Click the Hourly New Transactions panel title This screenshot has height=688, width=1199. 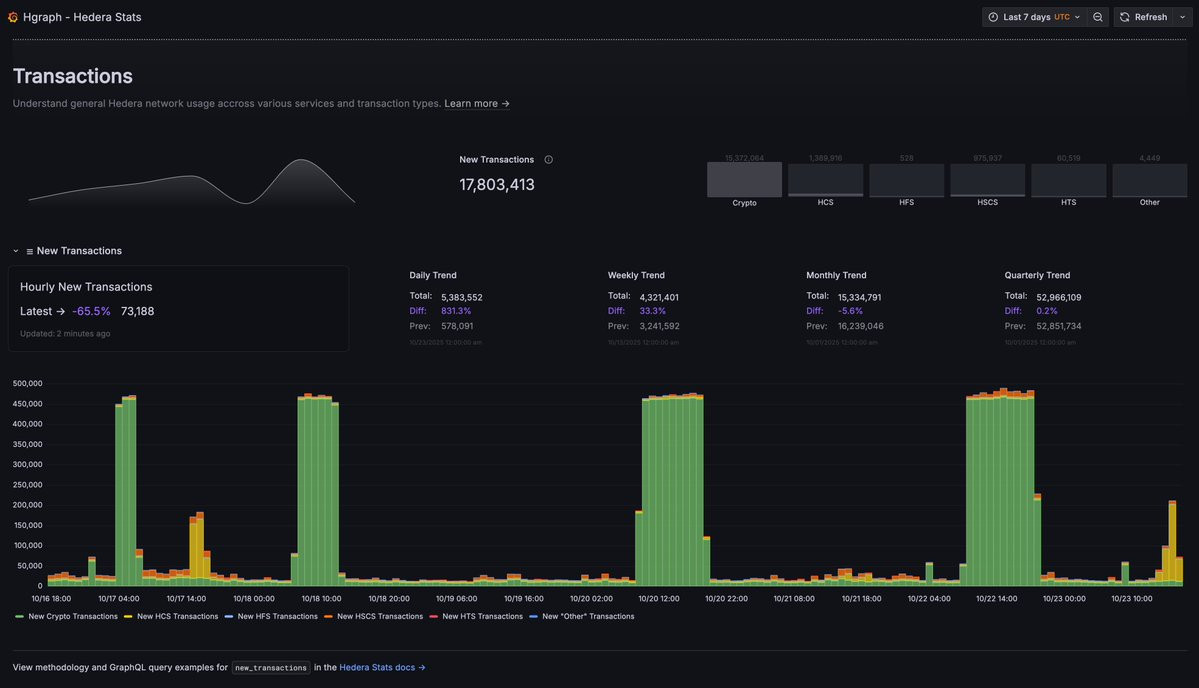click(86, 287)
